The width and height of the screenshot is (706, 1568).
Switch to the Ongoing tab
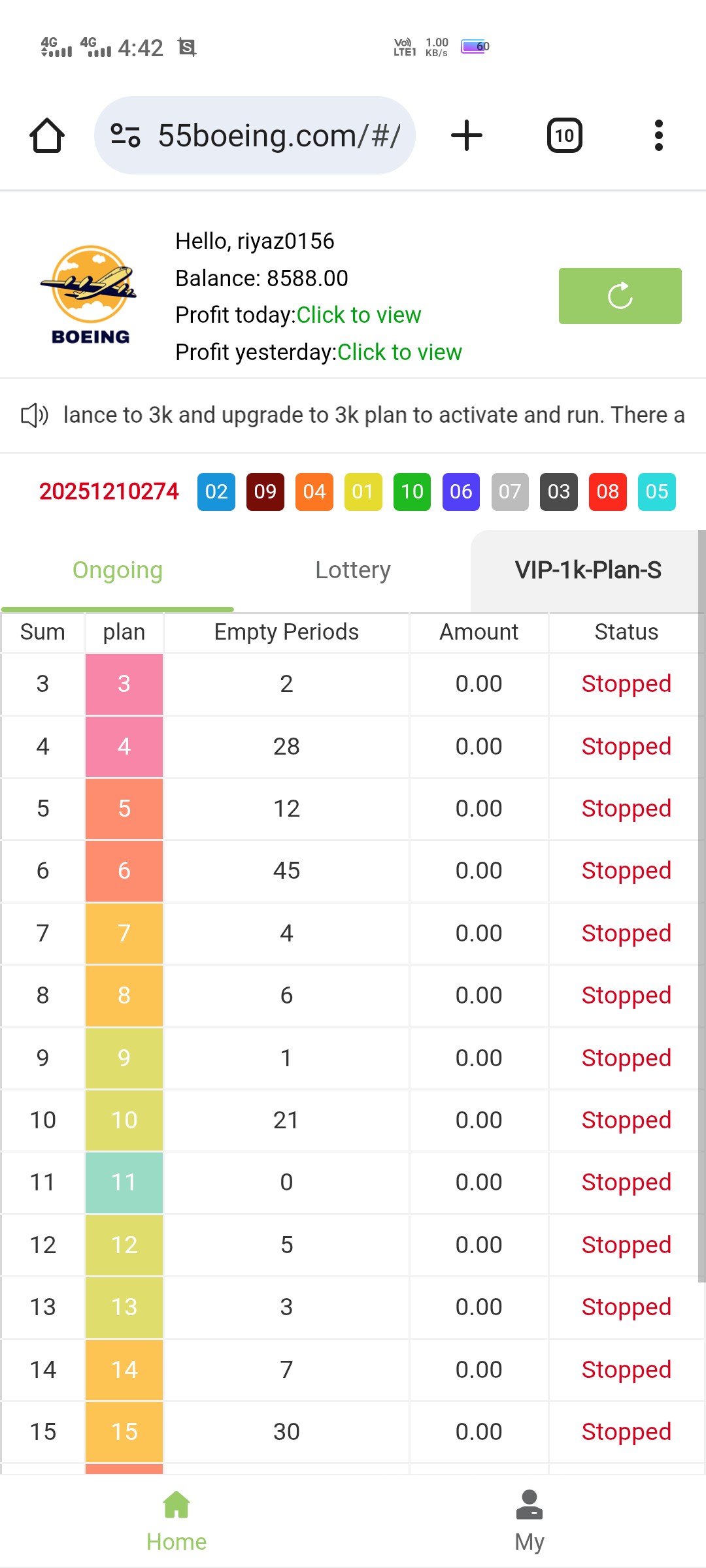click(x=118, y=570)
